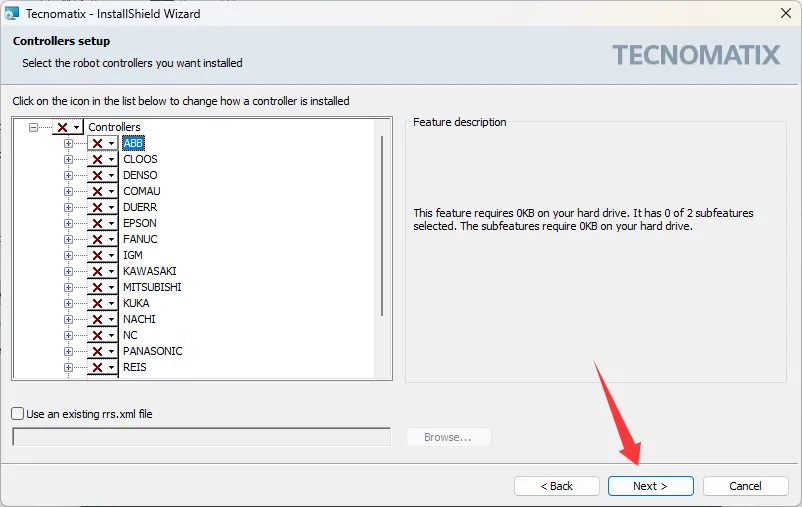Select the EPSON controller in the list
The width and height of the screenshot is (802, 507).
click(139, 223)
